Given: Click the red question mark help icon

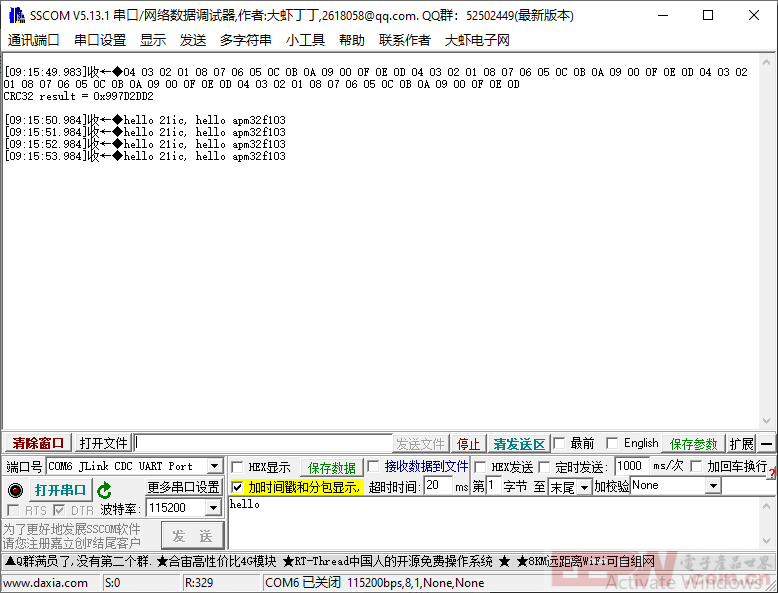Looking at the screenshot, I should pyautogui.click(x=772, y=474).
